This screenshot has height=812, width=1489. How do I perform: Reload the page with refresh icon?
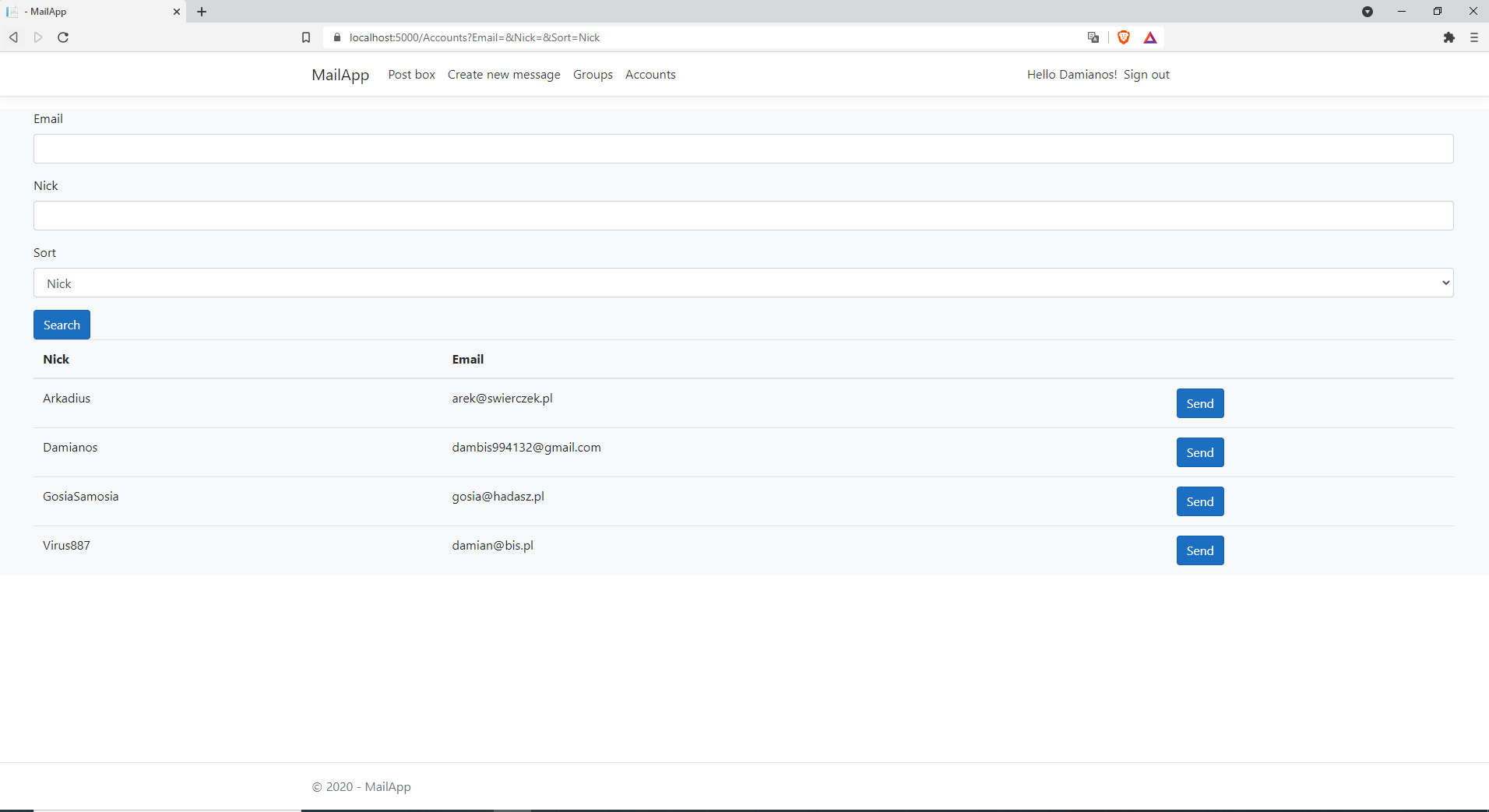[x=63, y=37]
